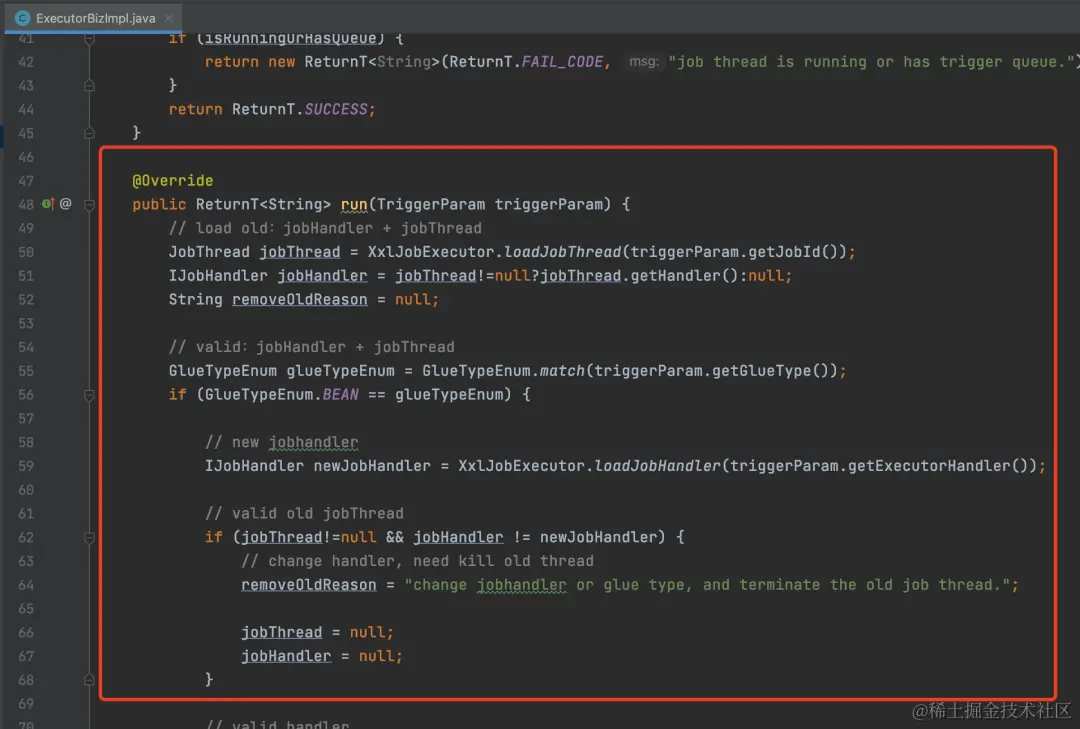The height and width of the screenshot is (729, 1080).
Task: Click newJobHandler in the line 62 condition
Action: coord(599,537)
